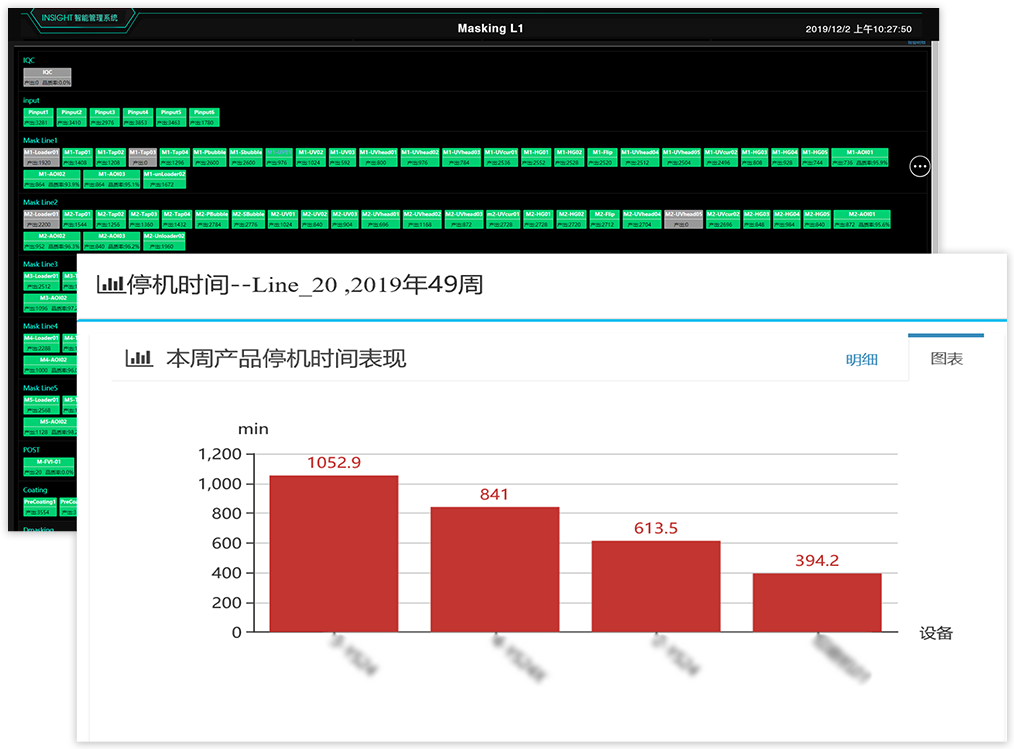Select the gray M1-Tap03 machine tile
This screenshot has height=749, width=1014.
141,157
